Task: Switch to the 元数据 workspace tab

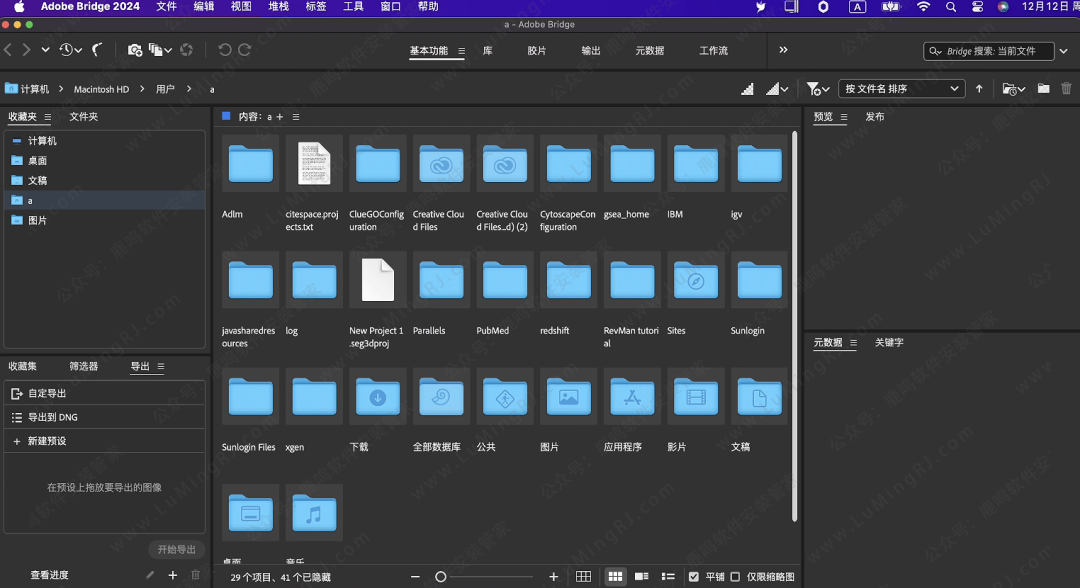Action: click(x=649, y=50)
